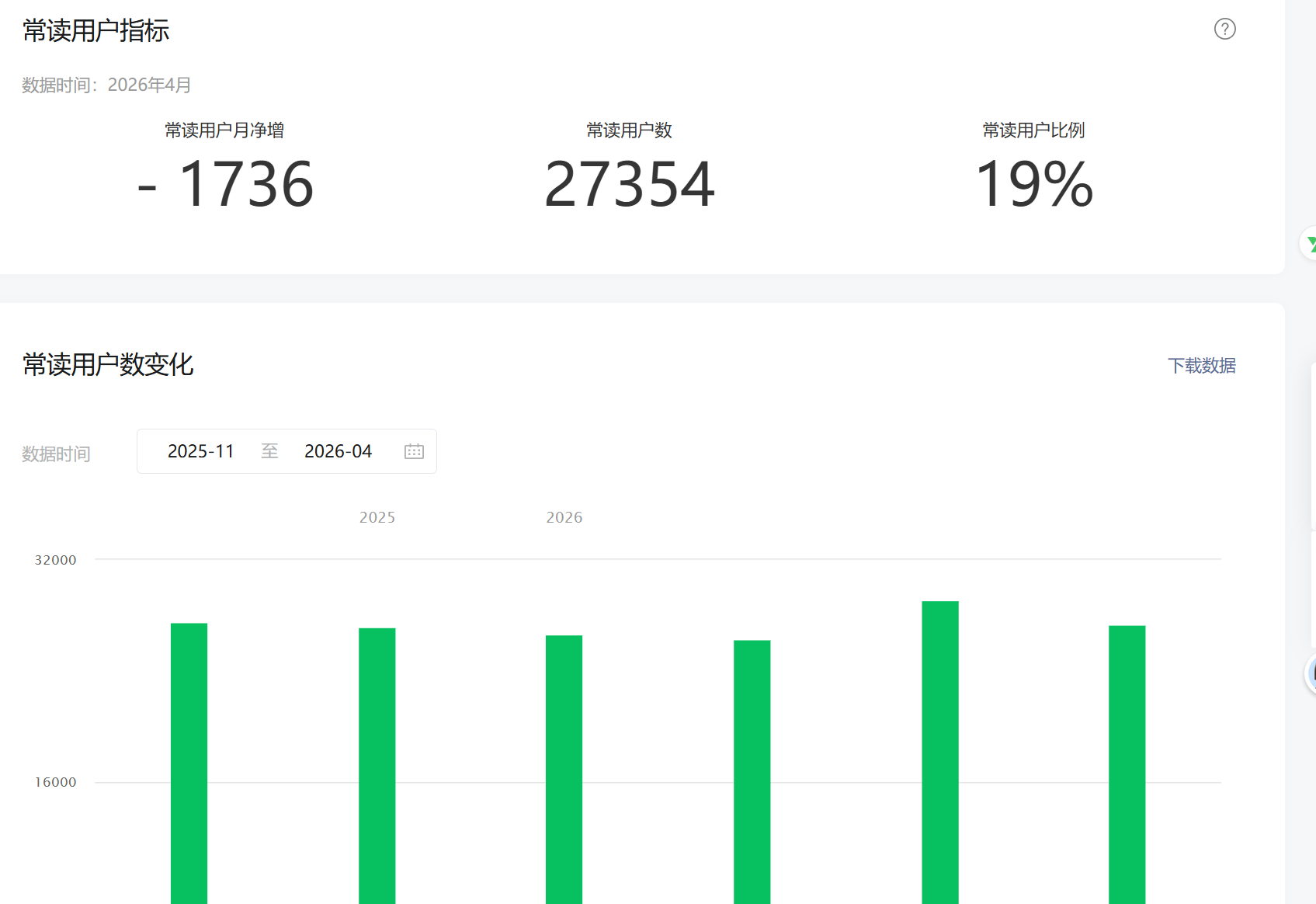Click the 常读用户月净增 value -1736
This screenshot has height=904, width=1316.
point(225,185)
